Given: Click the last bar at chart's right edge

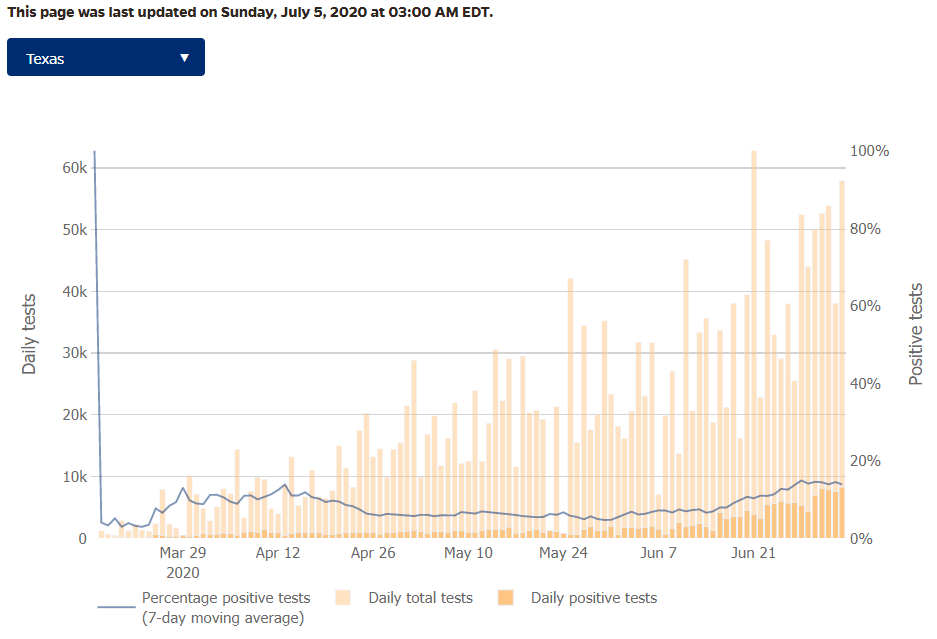Looking at the screenshot, I should tap(842, 360).
